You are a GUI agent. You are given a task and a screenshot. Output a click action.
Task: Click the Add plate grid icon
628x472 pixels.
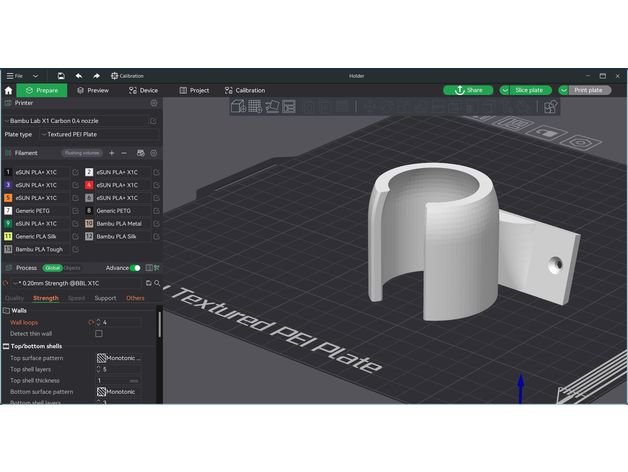click(x=255, y=106)
